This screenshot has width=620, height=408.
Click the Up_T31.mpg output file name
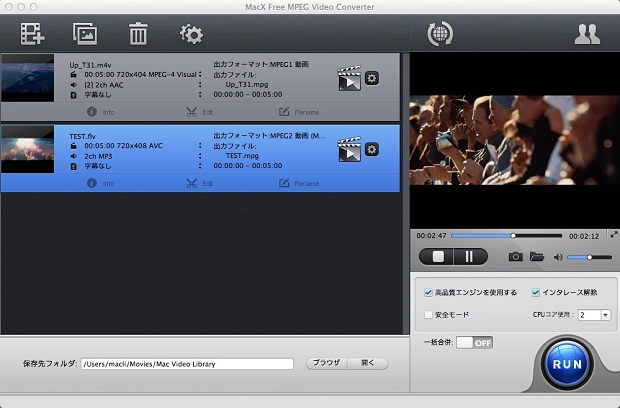[x=247, y=85]
